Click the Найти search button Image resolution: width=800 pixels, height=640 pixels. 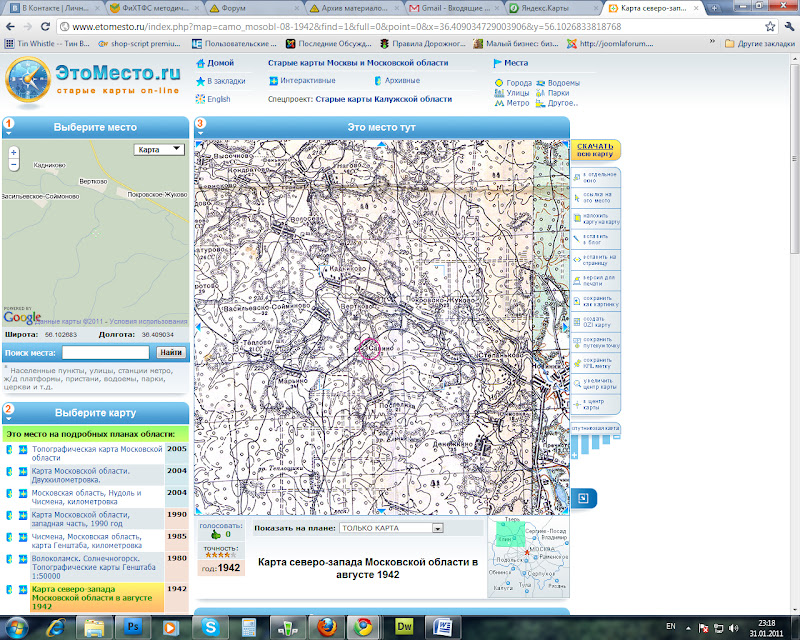tap(171, 352)
